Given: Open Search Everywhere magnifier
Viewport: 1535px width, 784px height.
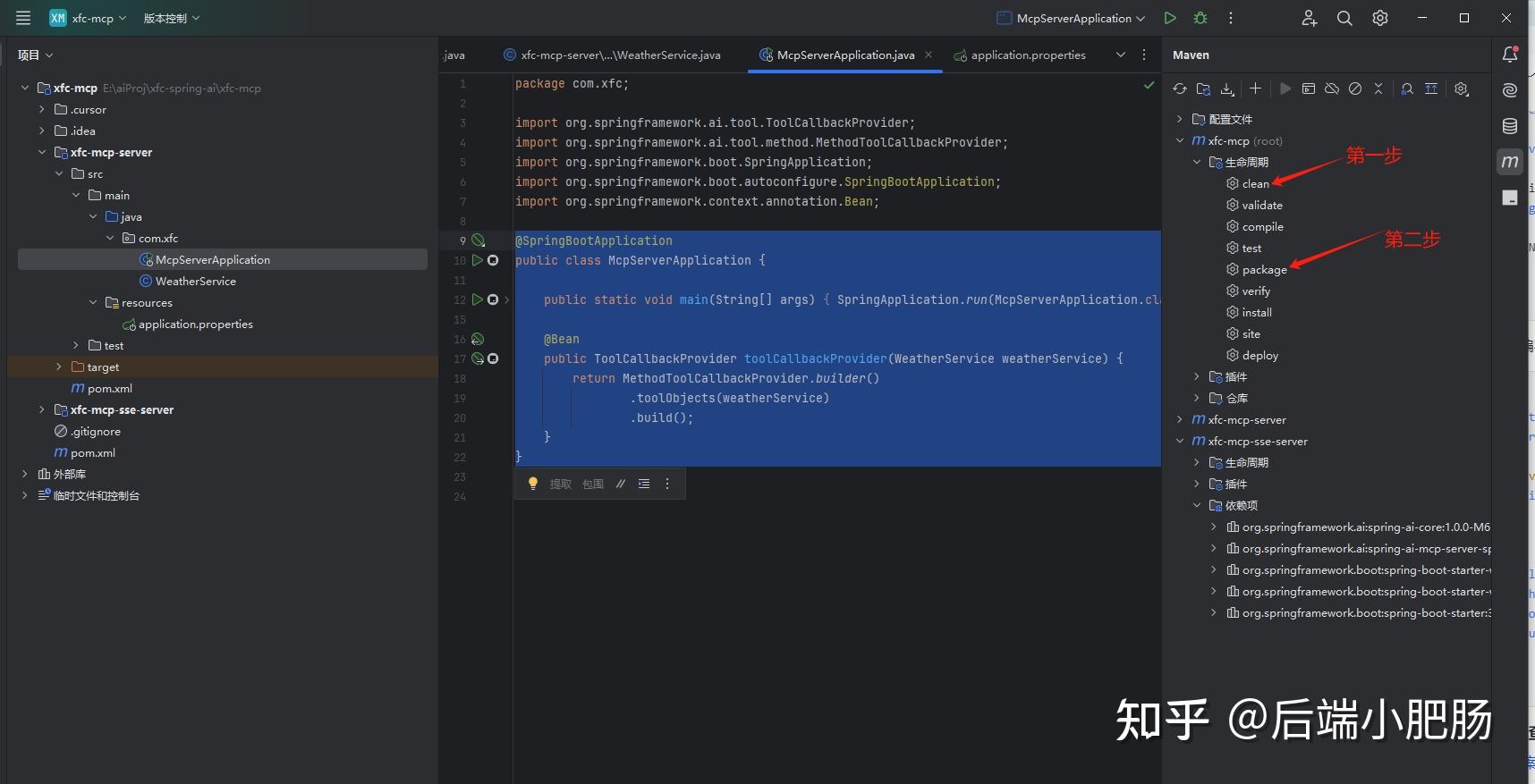Looking at the screenshot, I should pos(1344,18).
